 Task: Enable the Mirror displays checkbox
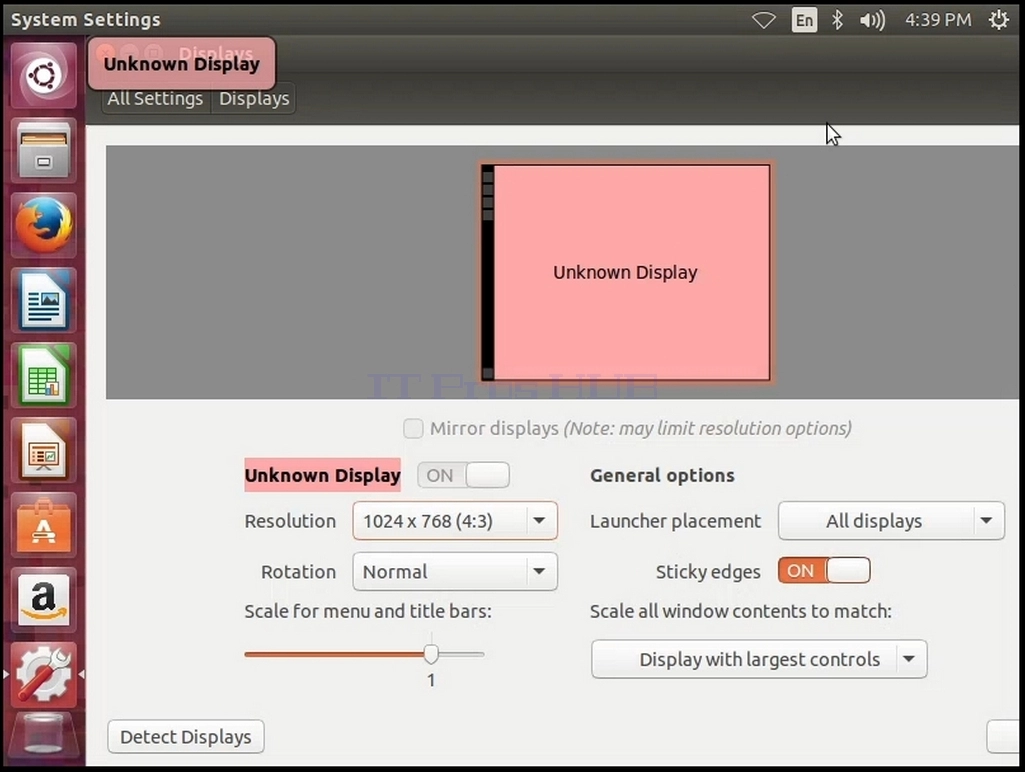click(x=413, y=429)
